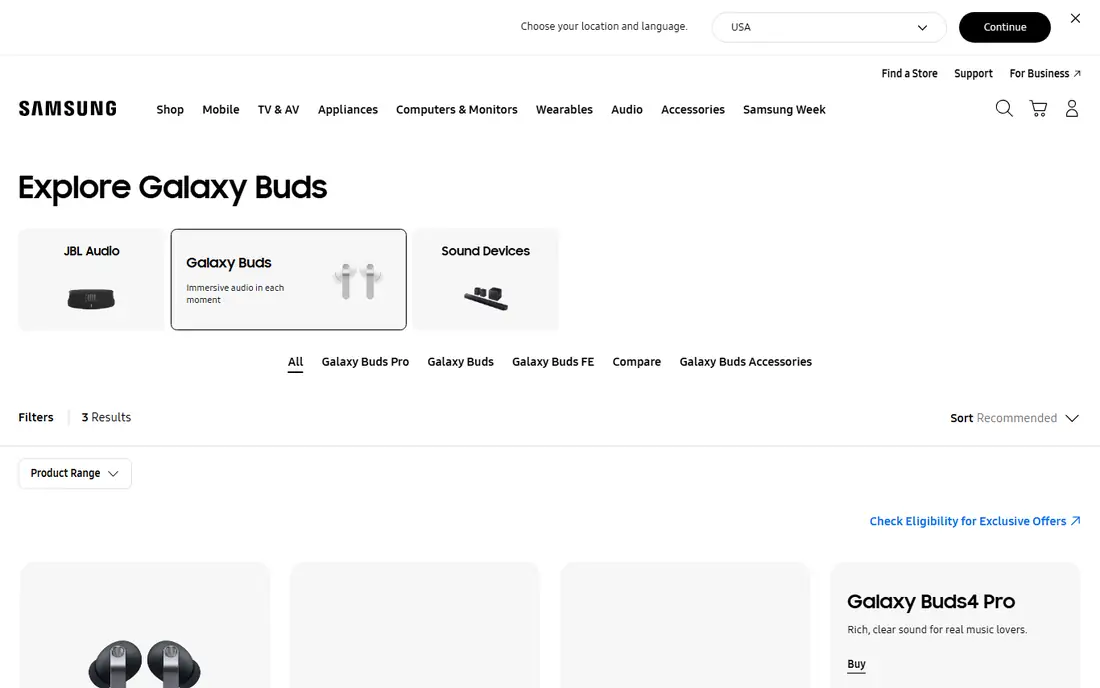The image size is (1100, 688).
Task: Select the All tab
Action: tap(295, 362)
